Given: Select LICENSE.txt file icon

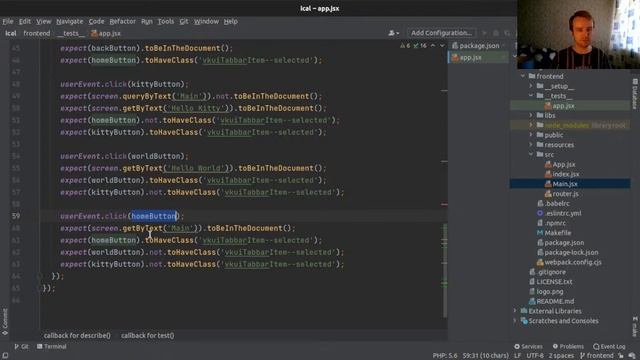Looking at the screenshot, I should pyautogui.click(x=532, y=282).
